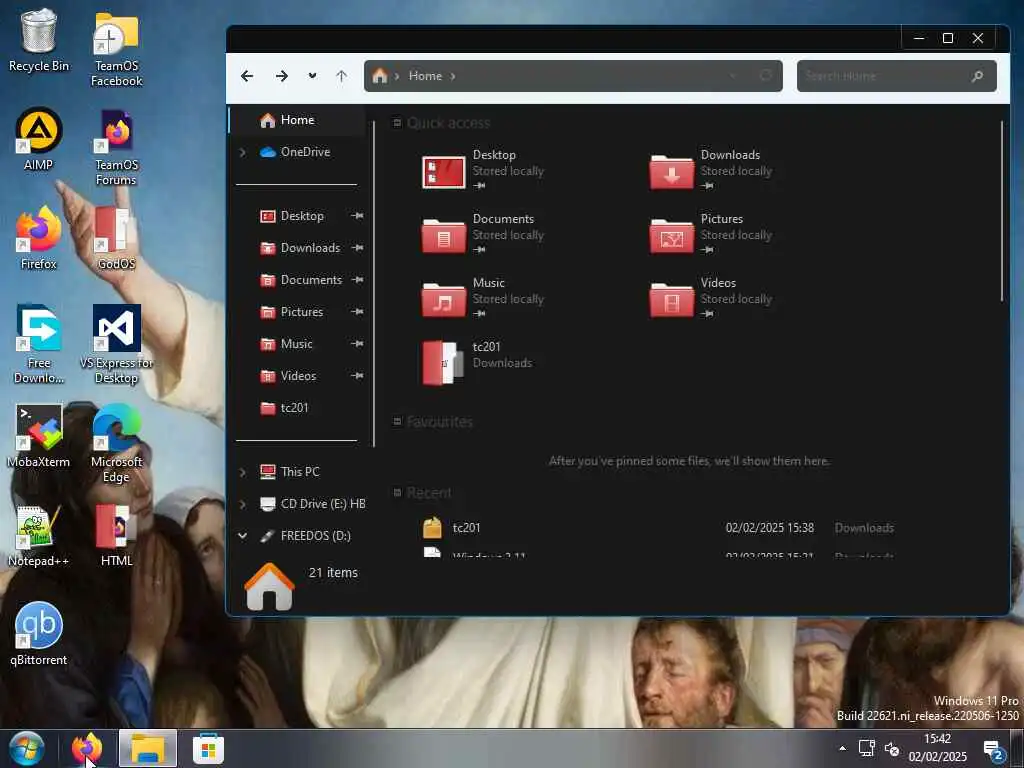This screenshot has width=1024, height=768.
Task: Go back in File Explorer
Action: [247, 76]
